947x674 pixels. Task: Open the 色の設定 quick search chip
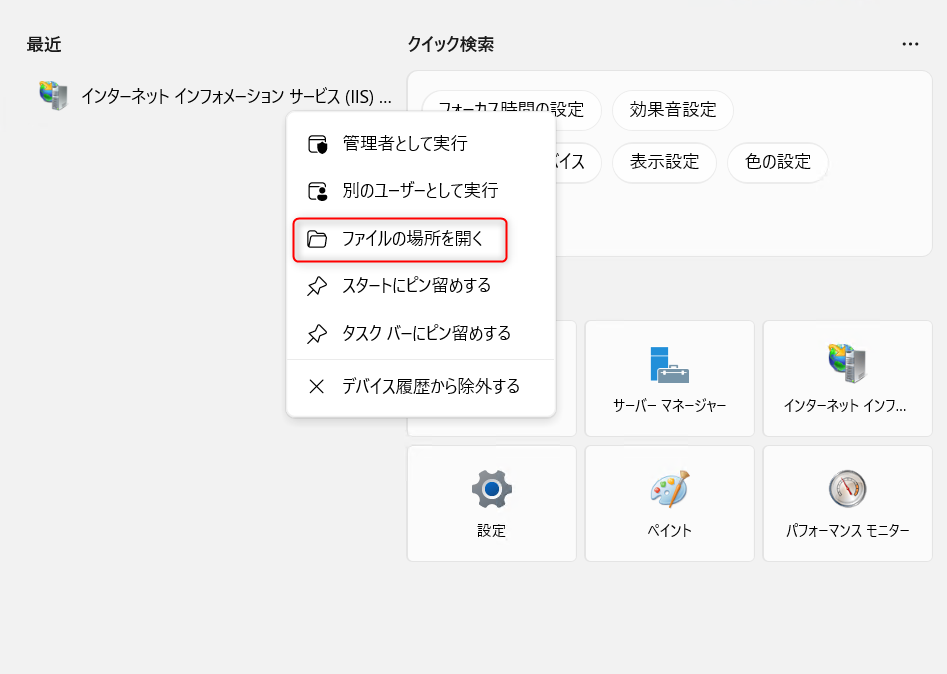click(777, 162)
